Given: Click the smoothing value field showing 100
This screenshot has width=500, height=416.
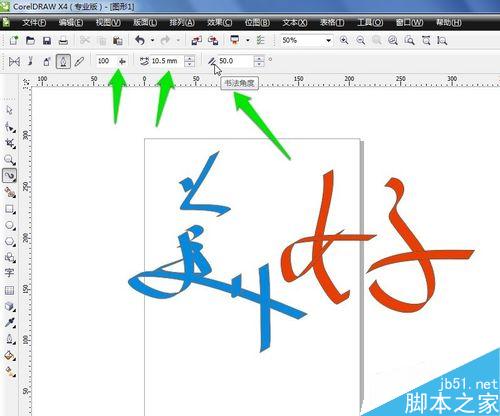Looking at the screenshot, I should [x=107, y=61].
